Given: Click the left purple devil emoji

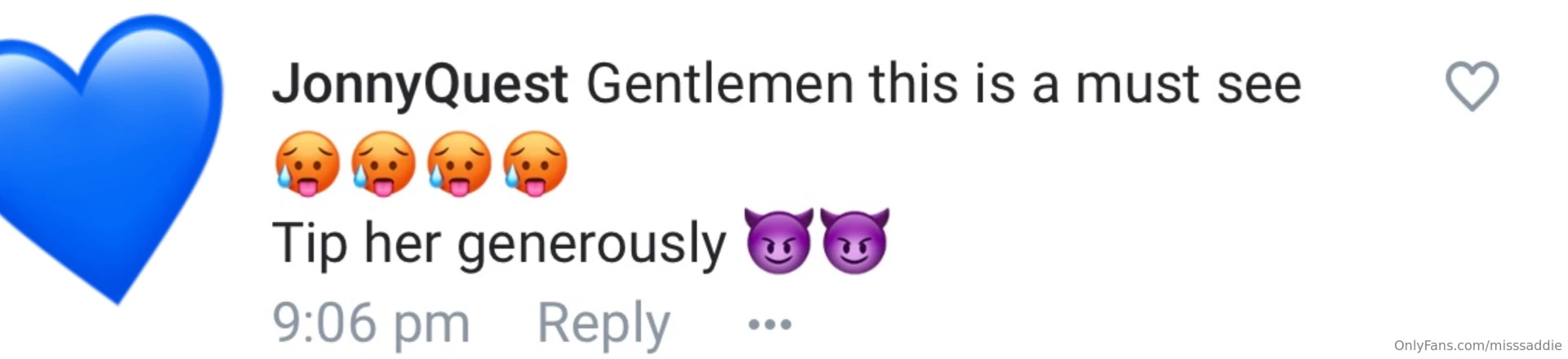Looking at the screenshot, I should (x=779, y=240).
